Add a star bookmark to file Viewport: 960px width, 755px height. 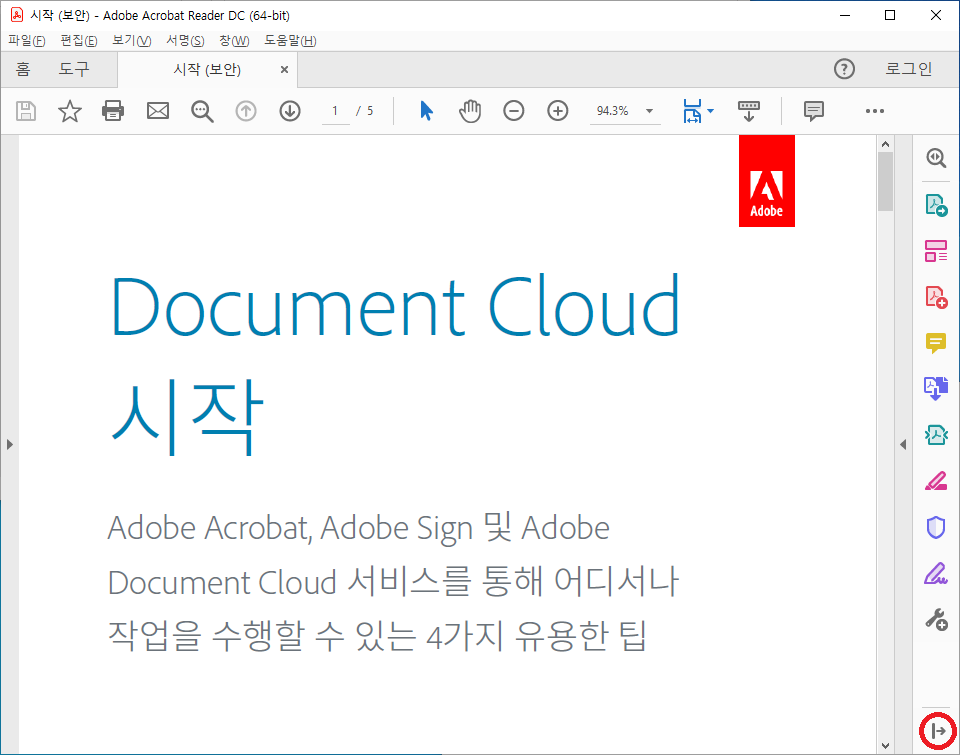tap(70, 111)
